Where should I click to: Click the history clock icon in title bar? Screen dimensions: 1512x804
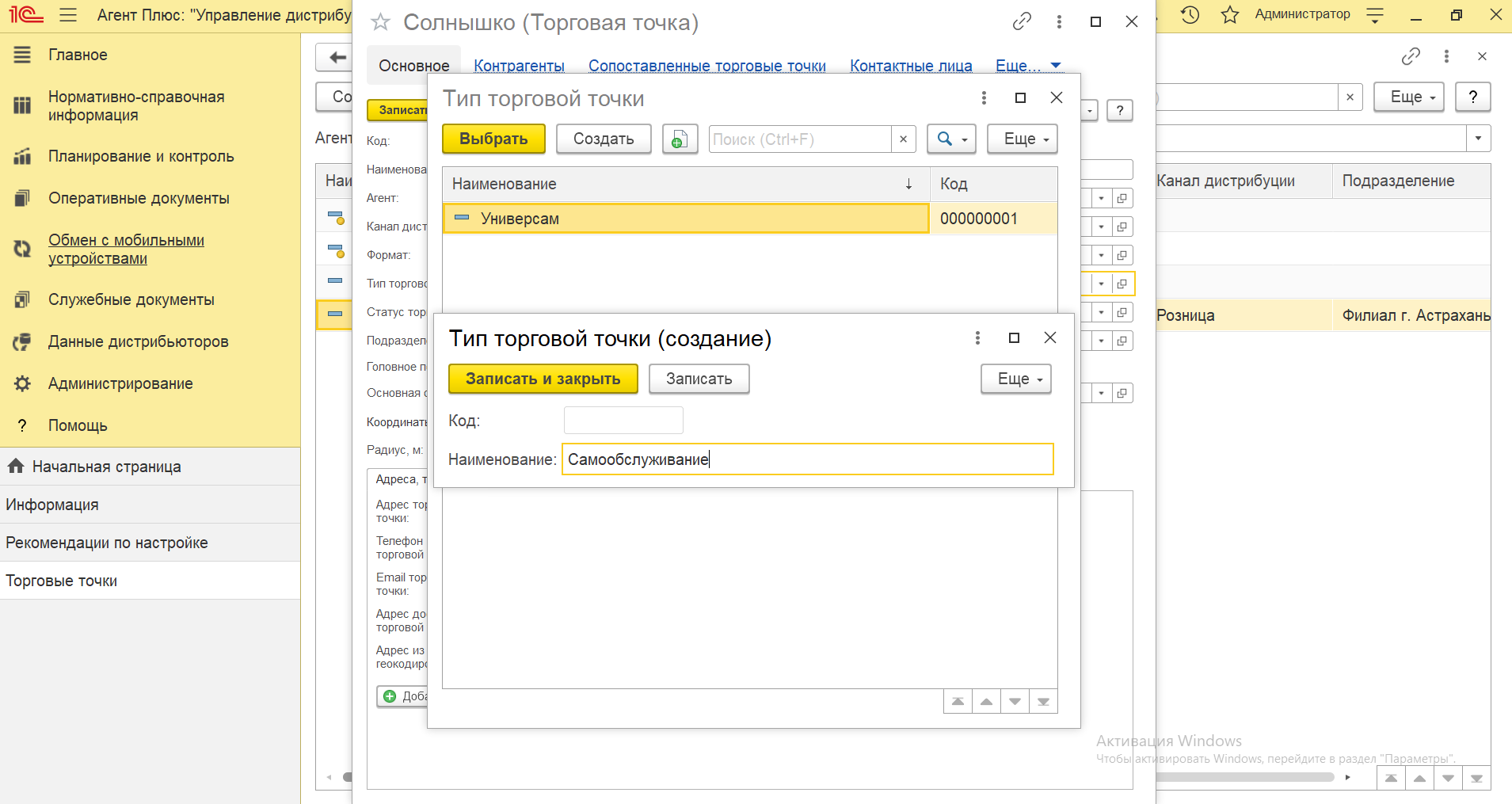point(1190,15)
